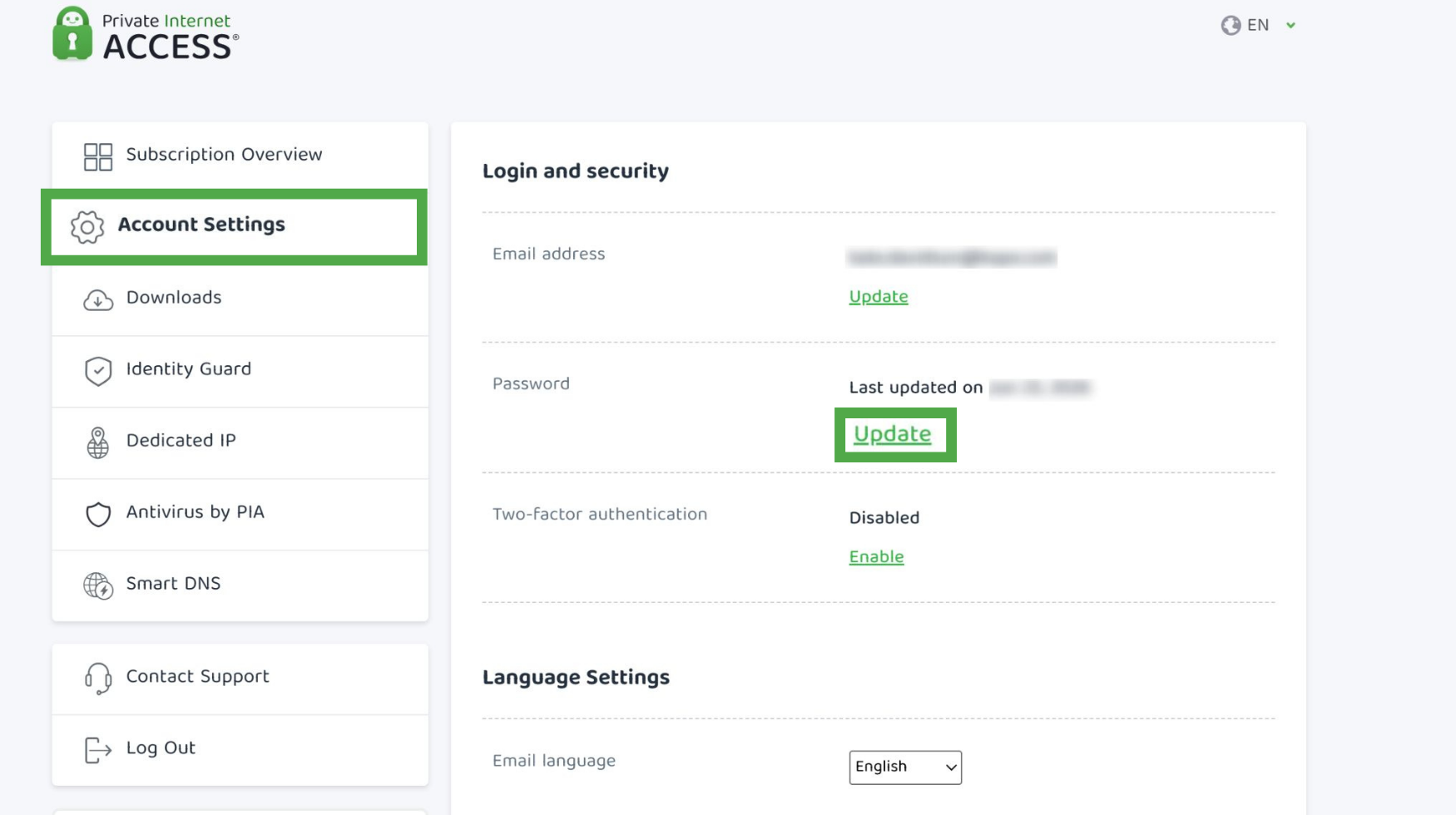Log Out of the account
1456x815 pixels.
240,750
